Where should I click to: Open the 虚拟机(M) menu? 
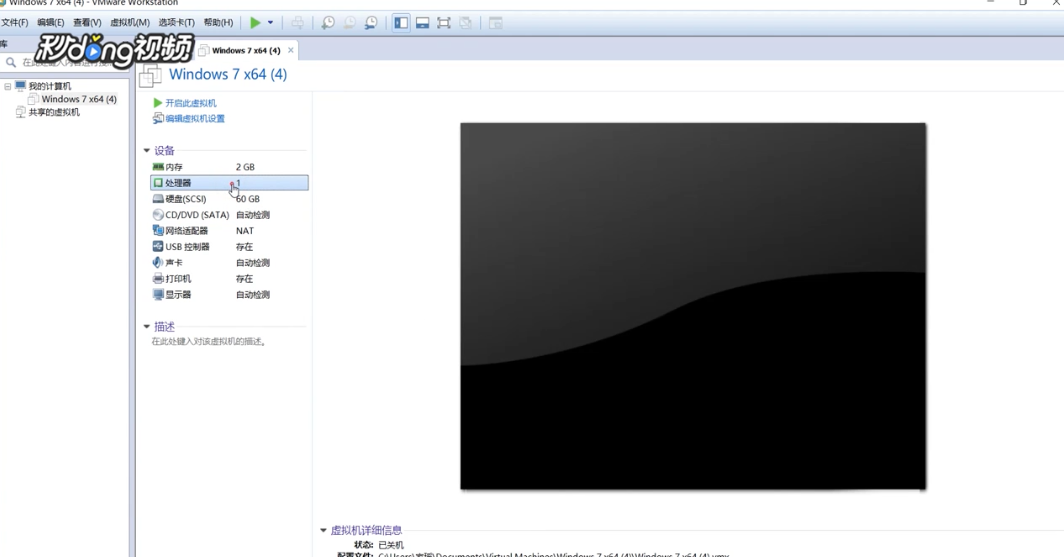coord(130,22)
